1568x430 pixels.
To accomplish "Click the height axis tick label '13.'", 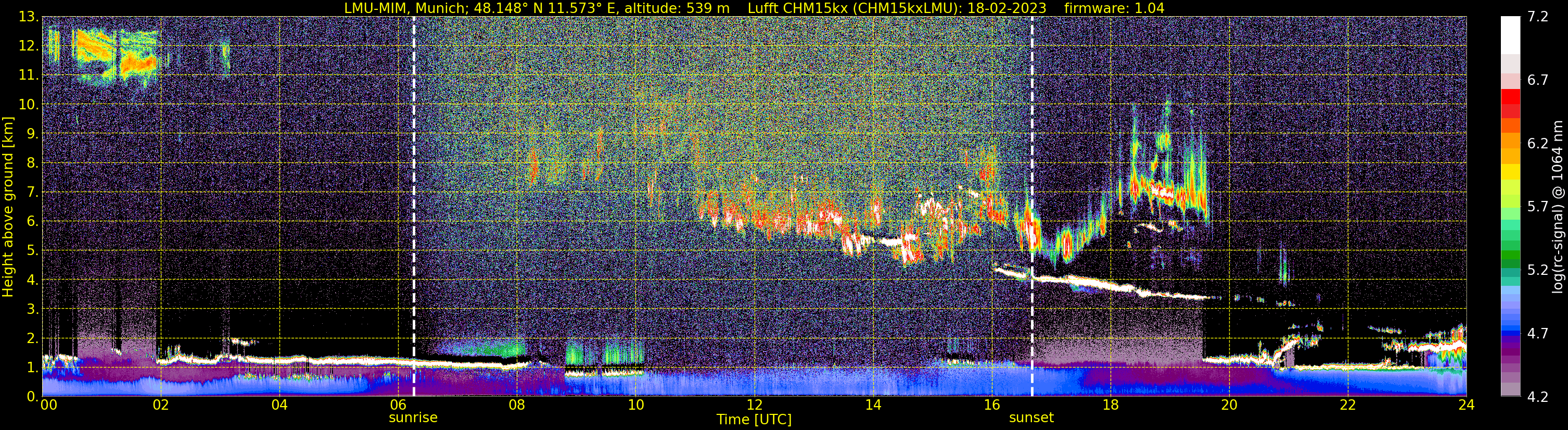I will point(29,17).
